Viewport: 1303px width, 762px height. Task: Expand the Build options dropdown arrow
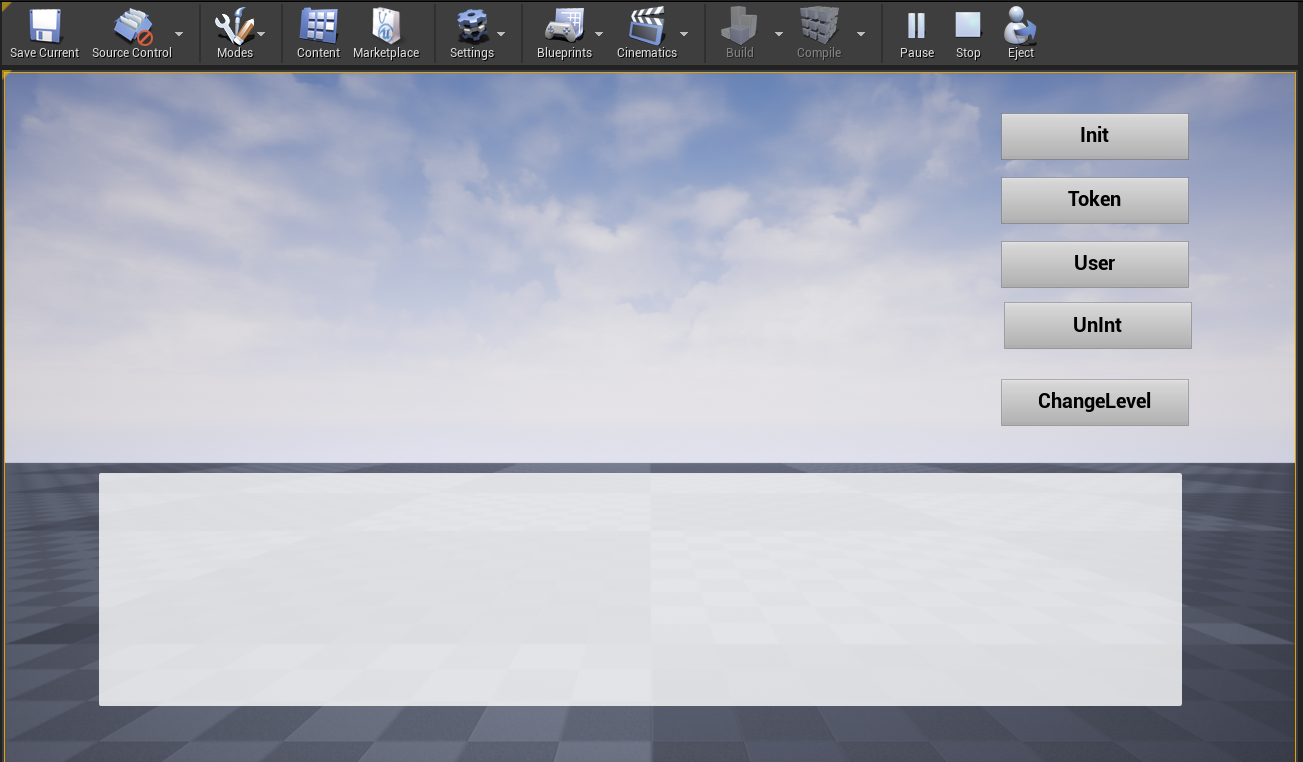pos(779,34)
